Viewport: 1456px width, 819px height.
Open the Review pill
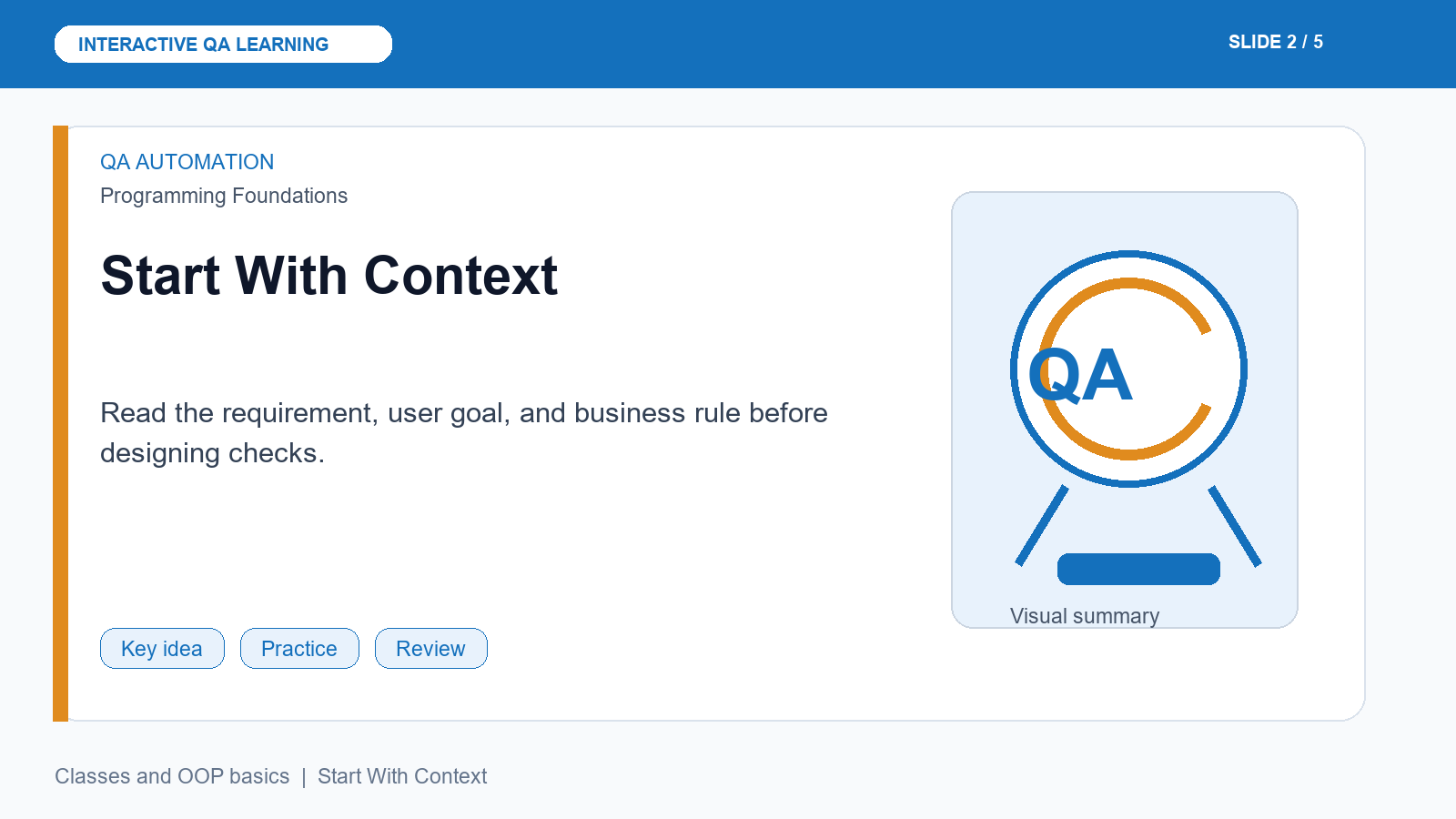tap(431, 648)
